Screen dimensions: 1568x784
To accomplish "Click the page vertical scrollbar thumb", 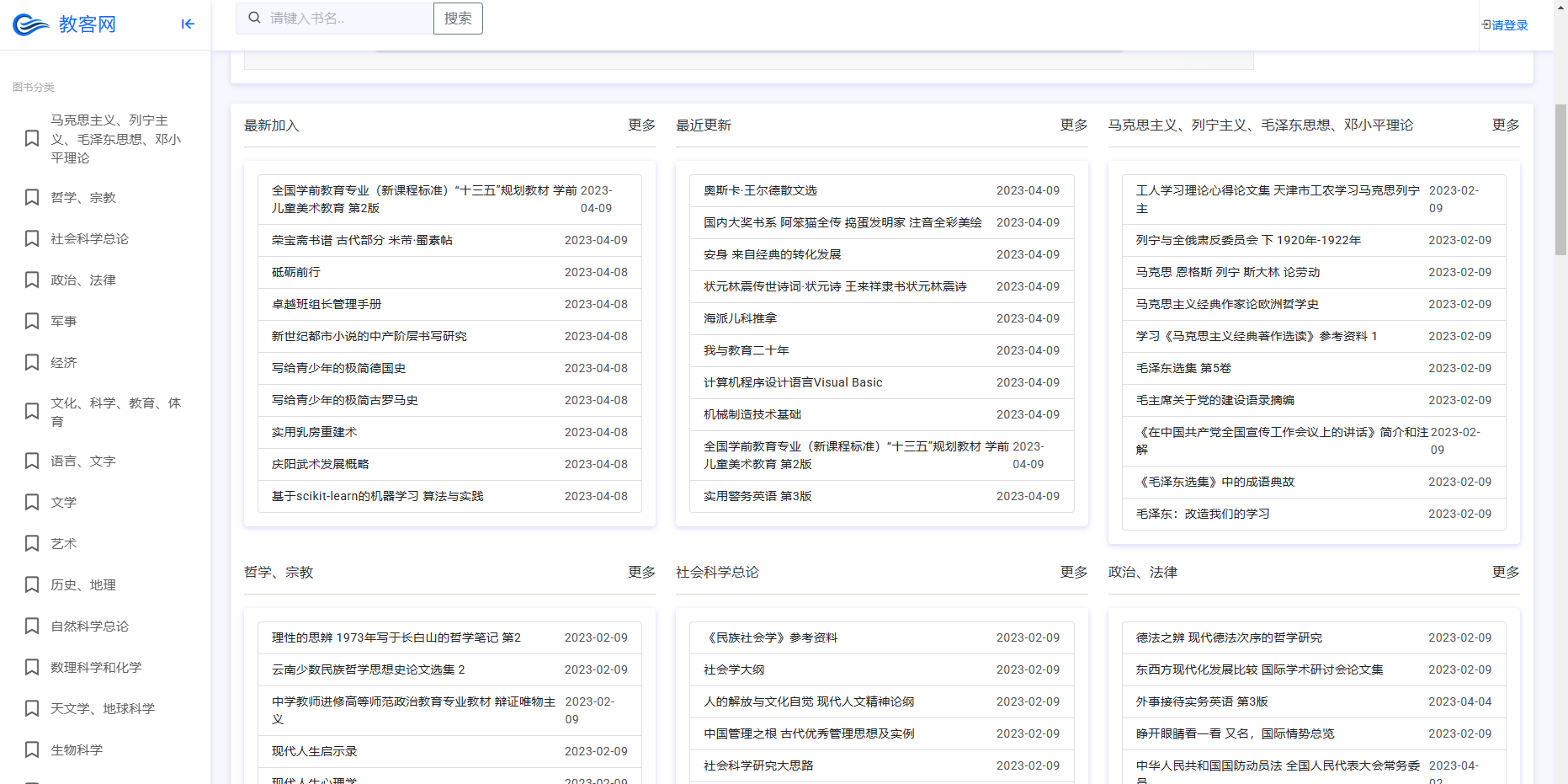I will 1560,179.
